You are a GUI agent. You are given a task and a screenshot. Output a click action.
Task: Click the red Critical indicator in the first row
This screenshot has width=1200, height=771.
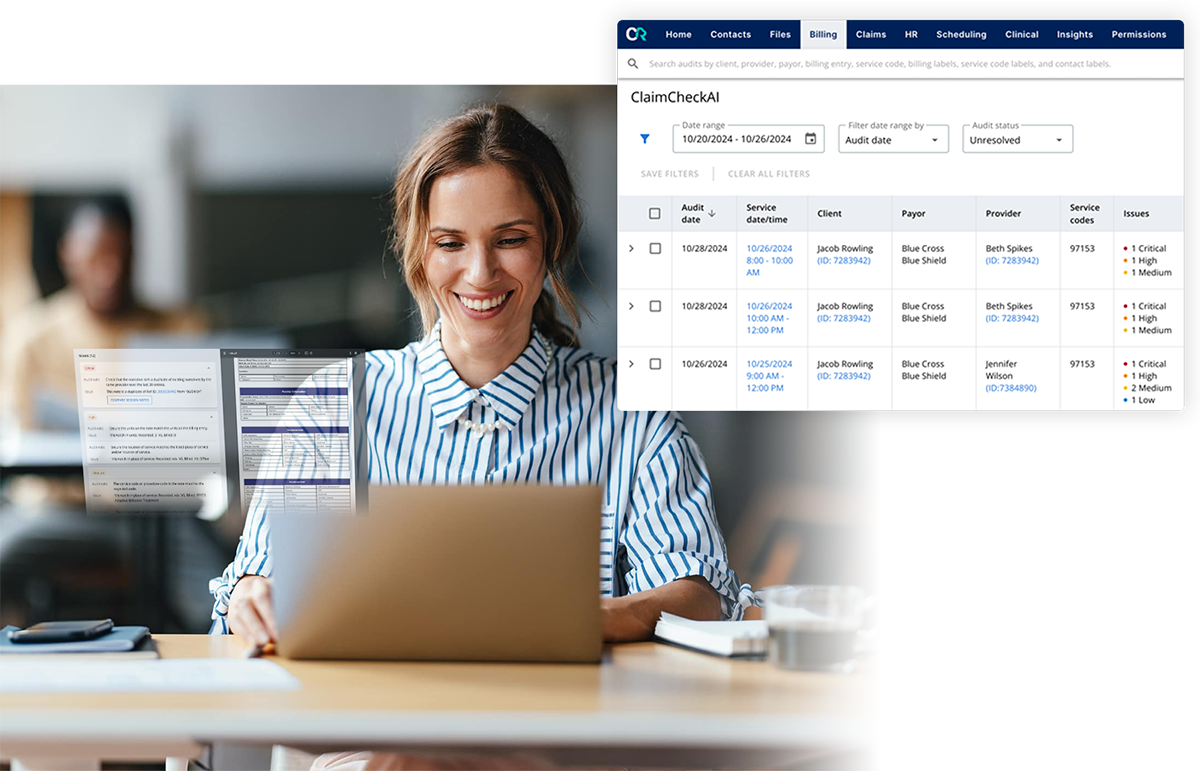point(1124,248)
